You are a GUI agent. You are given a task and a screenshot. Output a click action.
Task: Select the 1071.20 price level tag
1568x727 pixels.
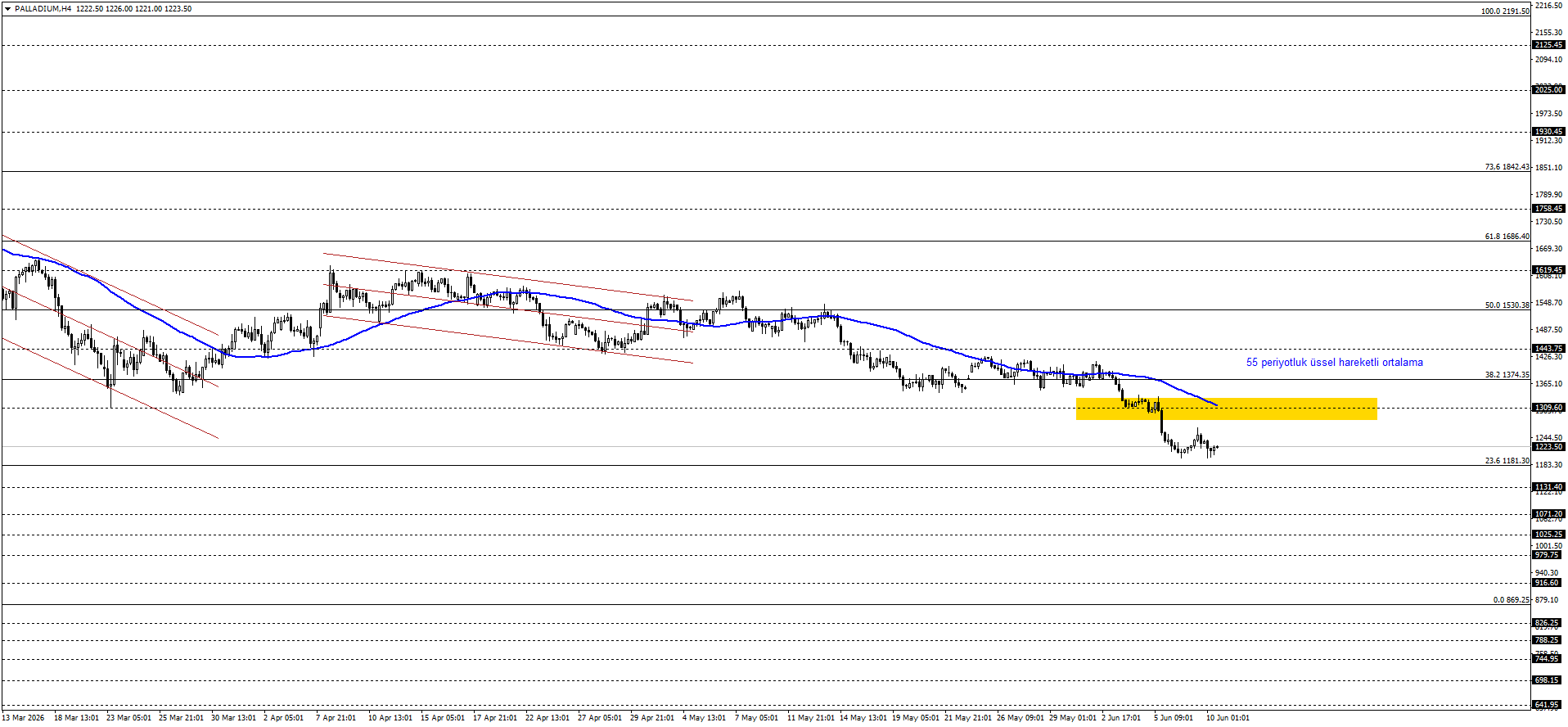pyautogui.click(x=1548, y=514)
